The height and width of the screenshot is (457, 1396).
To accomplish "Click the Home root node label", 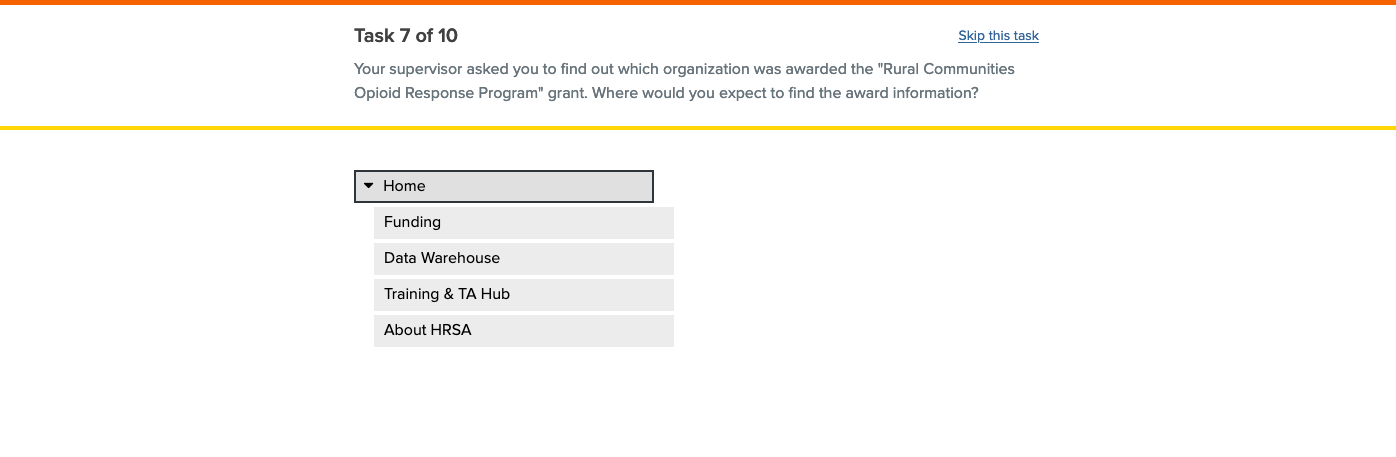I will pyautogui.click(x=404, y=186).
